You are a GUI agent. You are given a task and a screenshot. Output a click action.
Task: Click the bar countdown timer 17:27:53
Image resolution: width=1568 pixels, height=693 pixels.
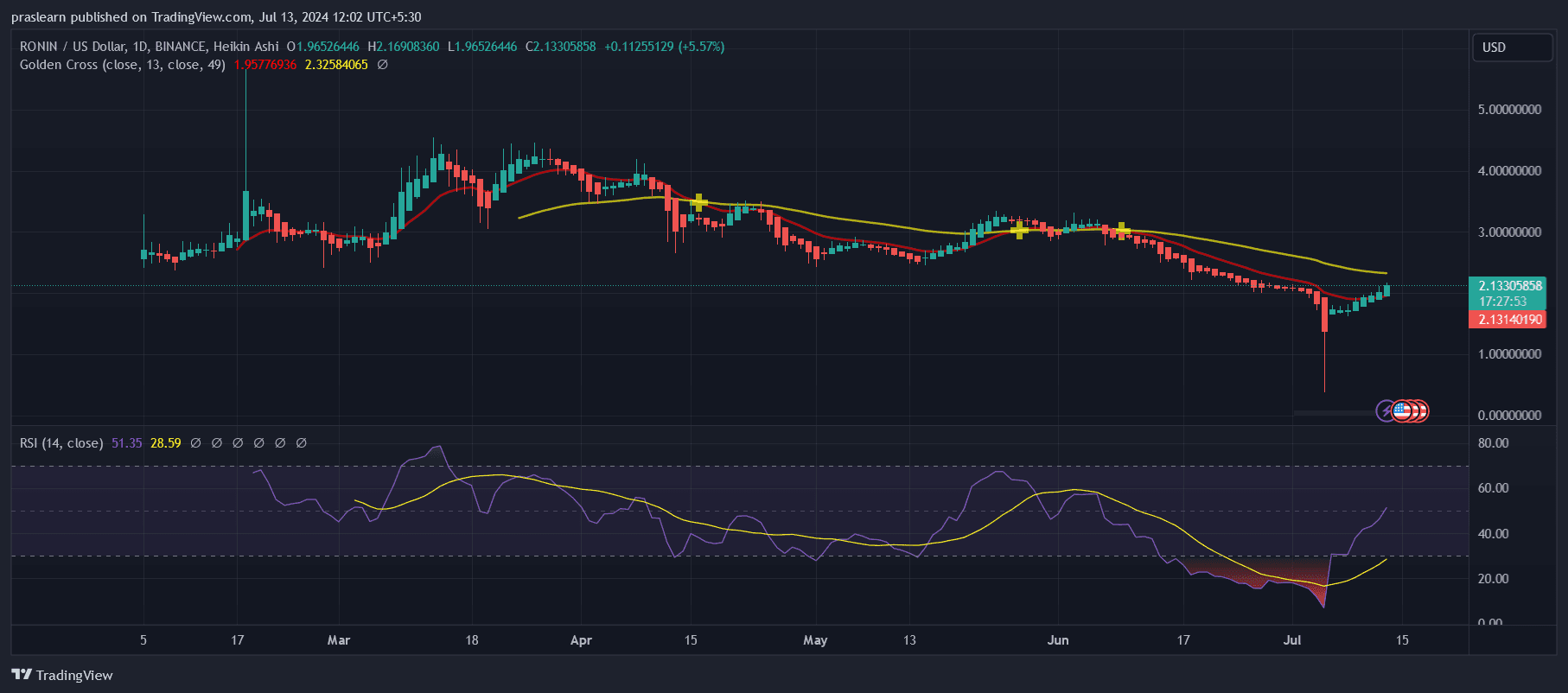tap(1502, 302)
